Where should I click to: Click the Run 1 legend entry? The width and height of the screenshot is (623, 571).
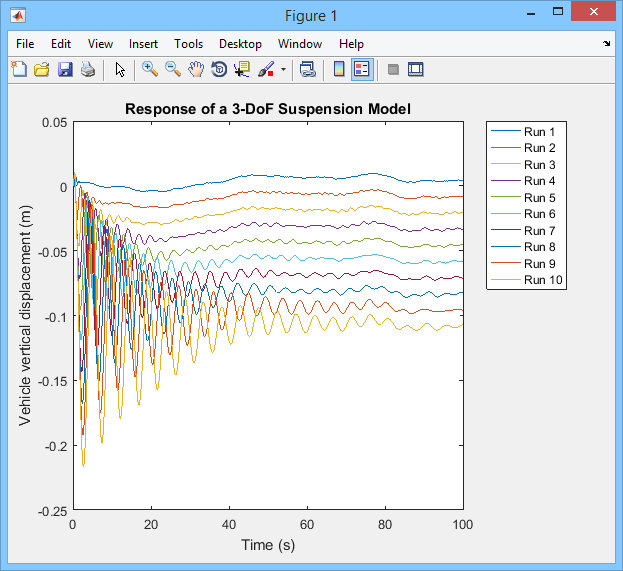[x=541, y=131]
